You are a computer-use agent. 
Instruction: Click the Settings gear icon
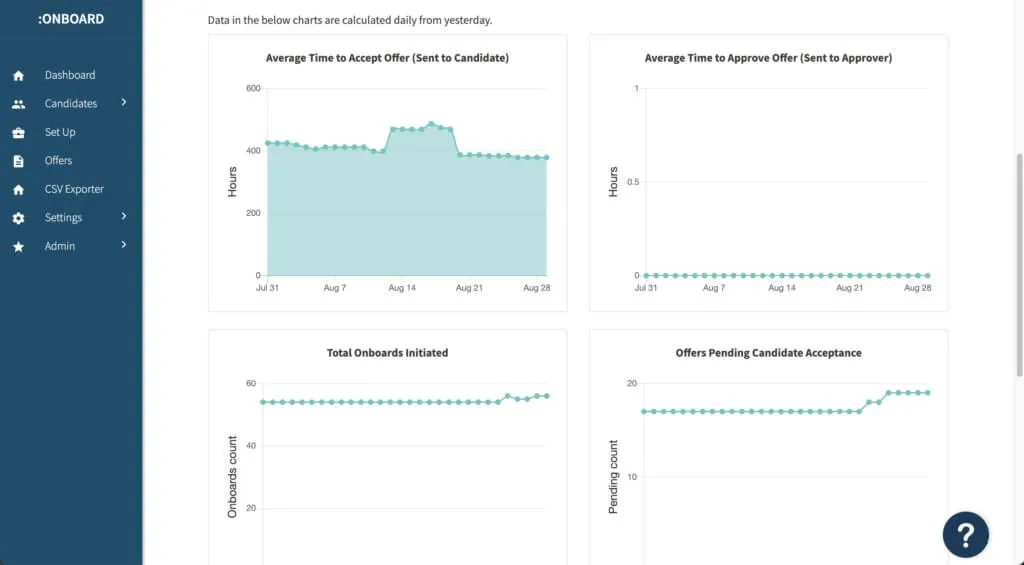pos(18,218)
